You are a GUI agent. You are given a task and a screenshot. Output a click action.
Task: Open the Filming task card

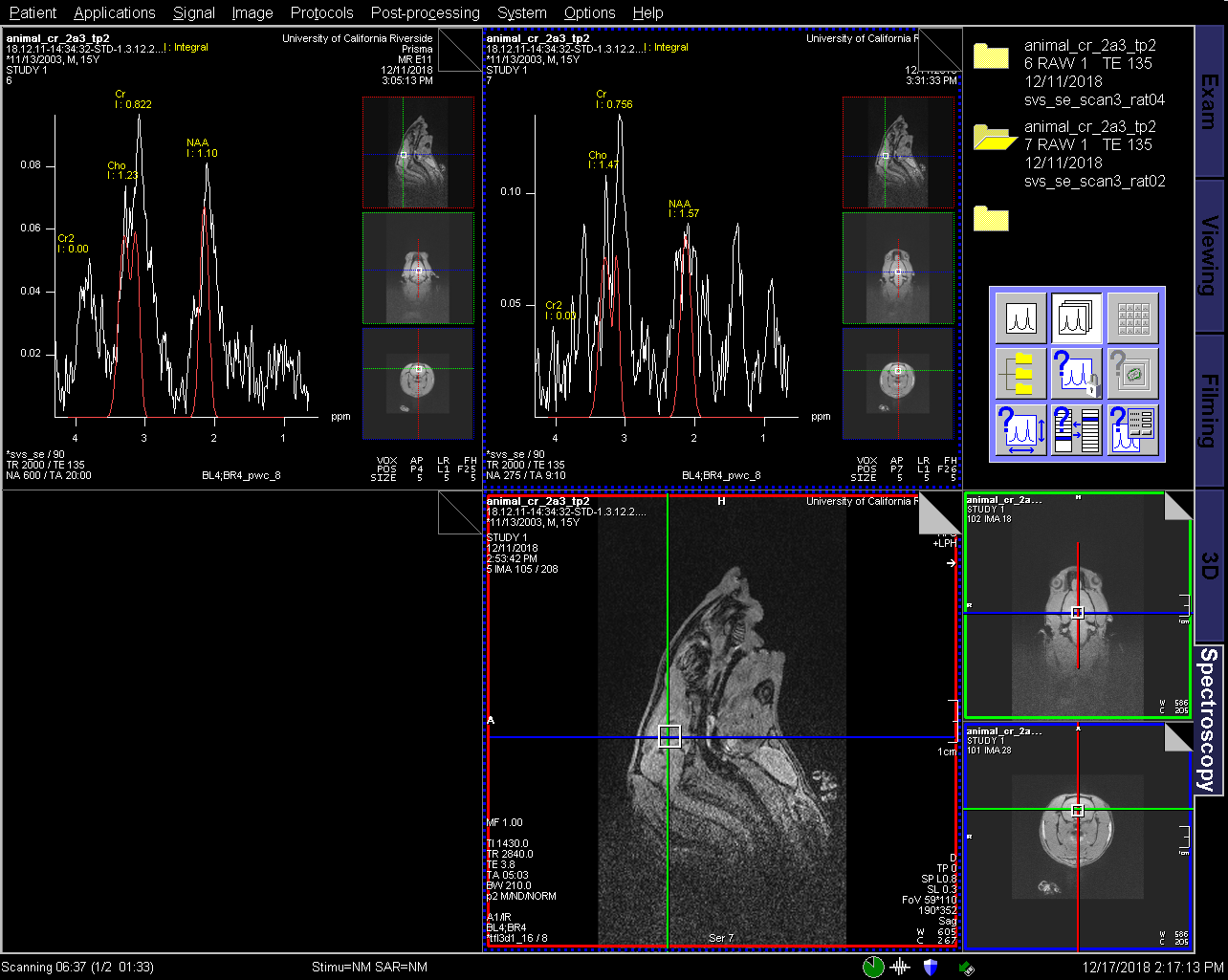1210,411
